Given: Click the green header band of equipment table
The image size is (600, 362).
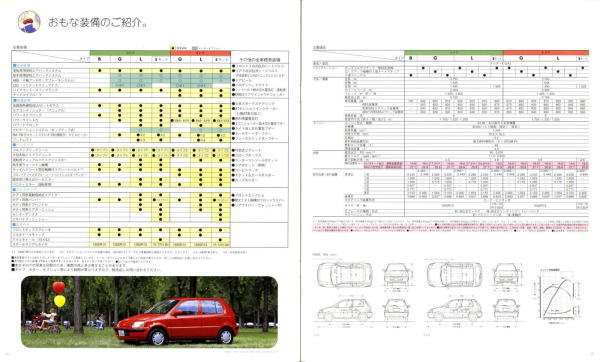Looking at the screenshot, I should click(130, 53).
